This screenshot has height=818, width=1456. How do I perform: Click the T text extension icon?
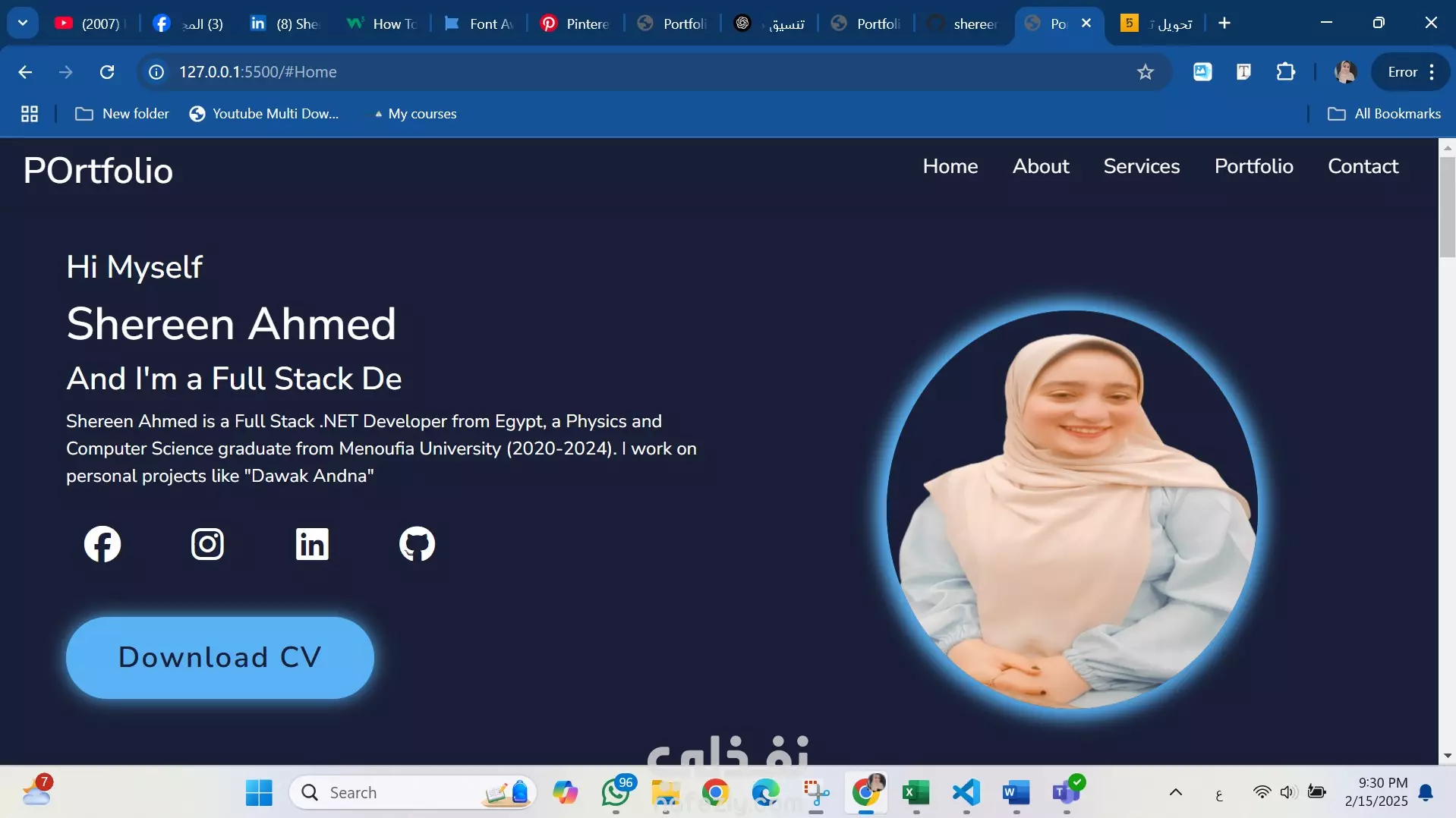click(x=1243, y=72)
